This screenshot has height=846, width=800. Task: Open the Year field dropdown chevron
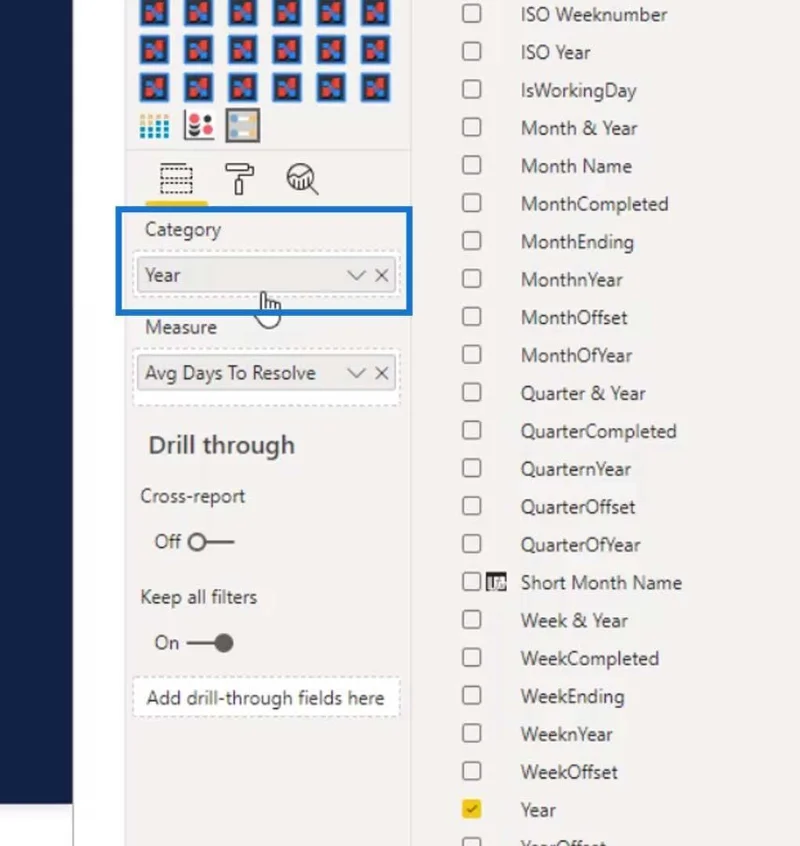click(x=356, y=275)
